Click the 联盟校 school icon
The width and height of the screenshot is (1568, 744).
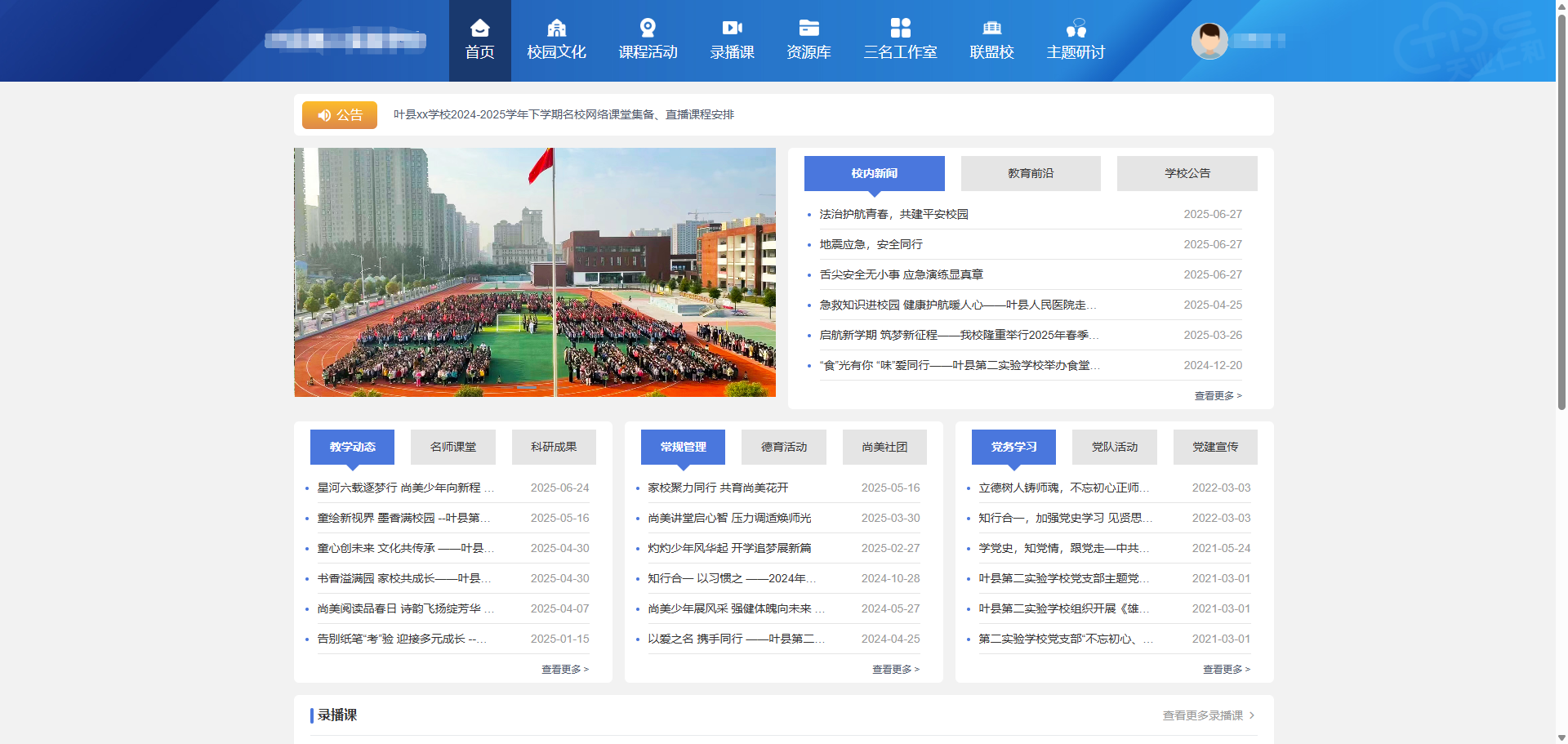click(x=991, y=29)
